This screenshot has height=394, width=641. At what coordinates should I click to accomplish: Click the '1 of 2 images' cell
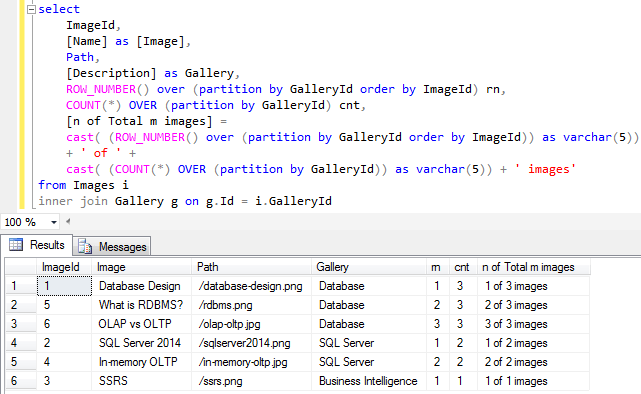(533, 343)
